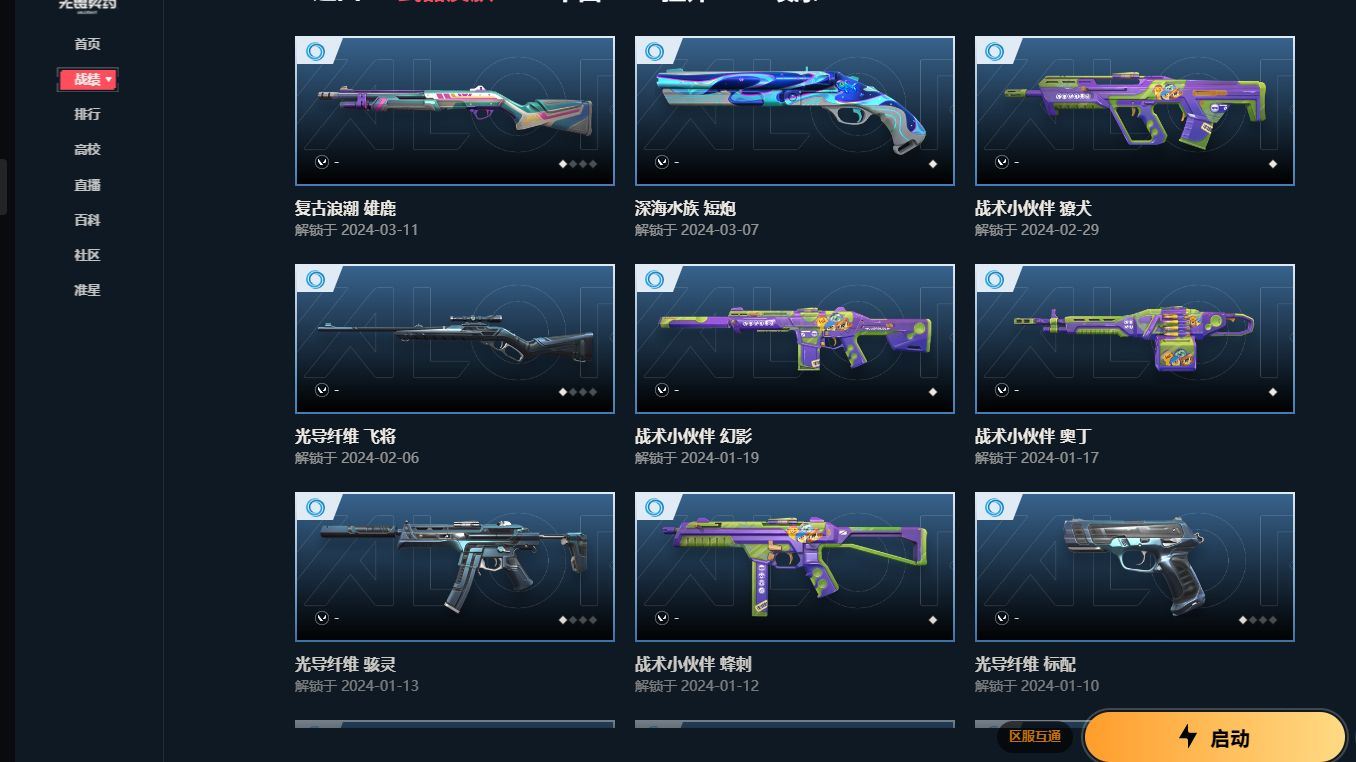Open the 战术小伙伴 幻影 weapon thumbnail

tap(795, 339)
